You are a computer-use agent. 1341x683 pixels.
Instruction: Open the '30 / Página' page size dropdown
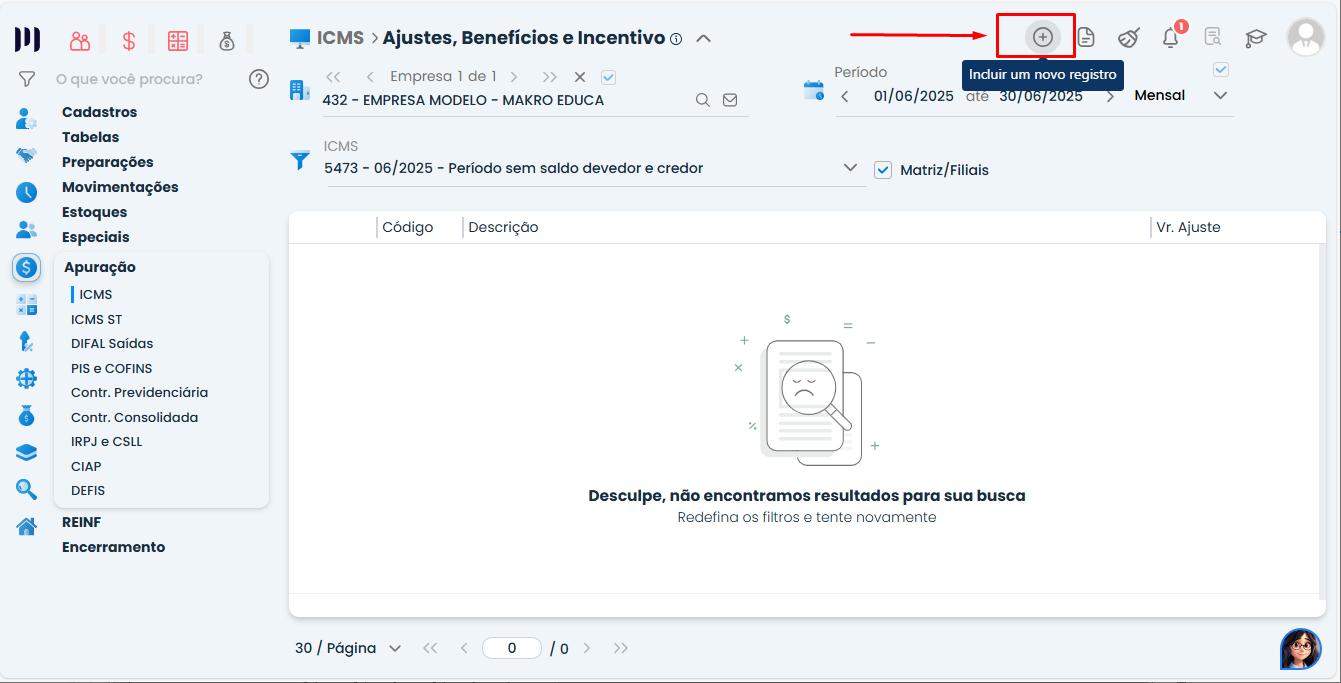347,648
